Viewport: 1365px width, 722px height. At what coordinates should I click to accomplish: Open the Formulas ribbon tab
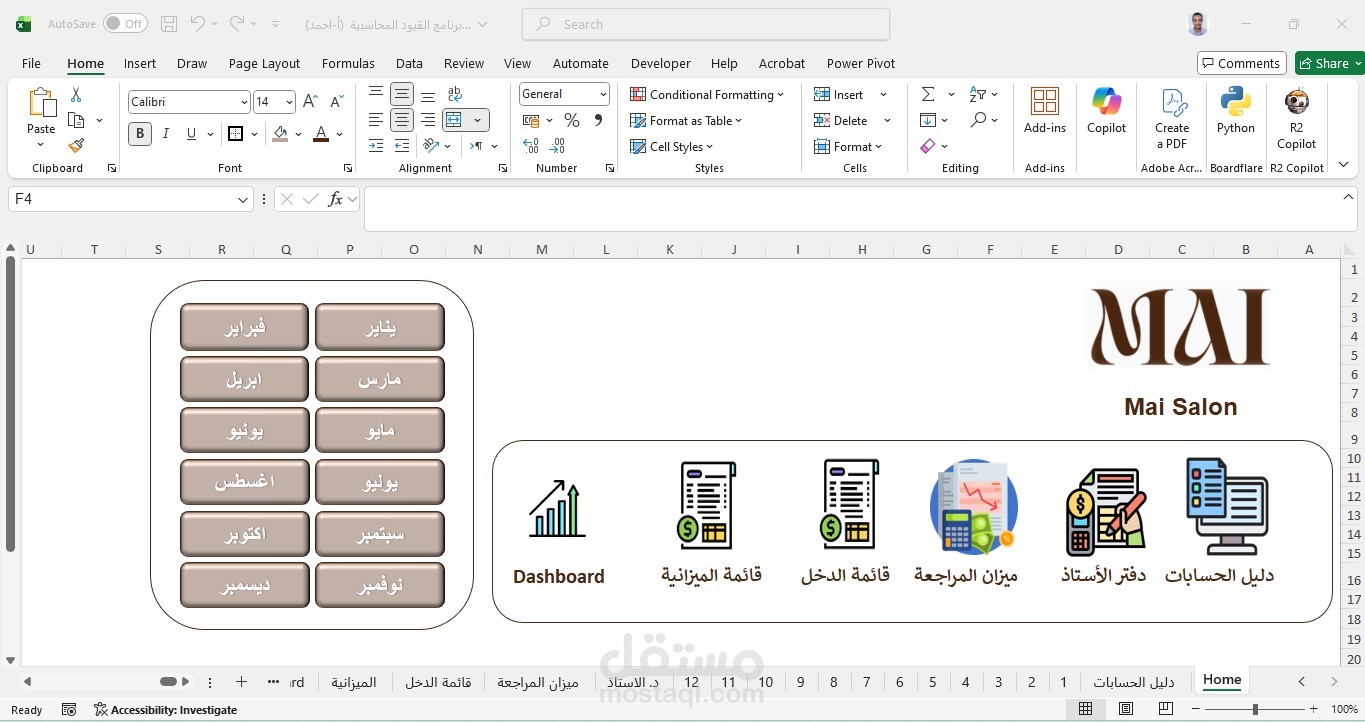coord(348,63)
